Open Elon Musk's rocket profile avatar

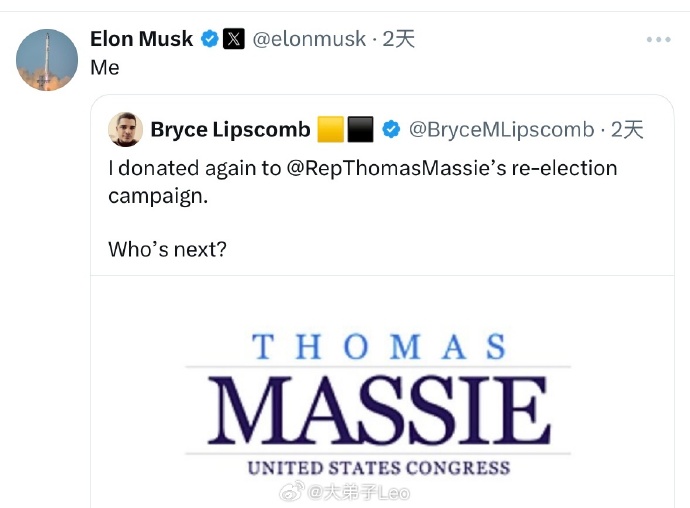click(47, 60)
